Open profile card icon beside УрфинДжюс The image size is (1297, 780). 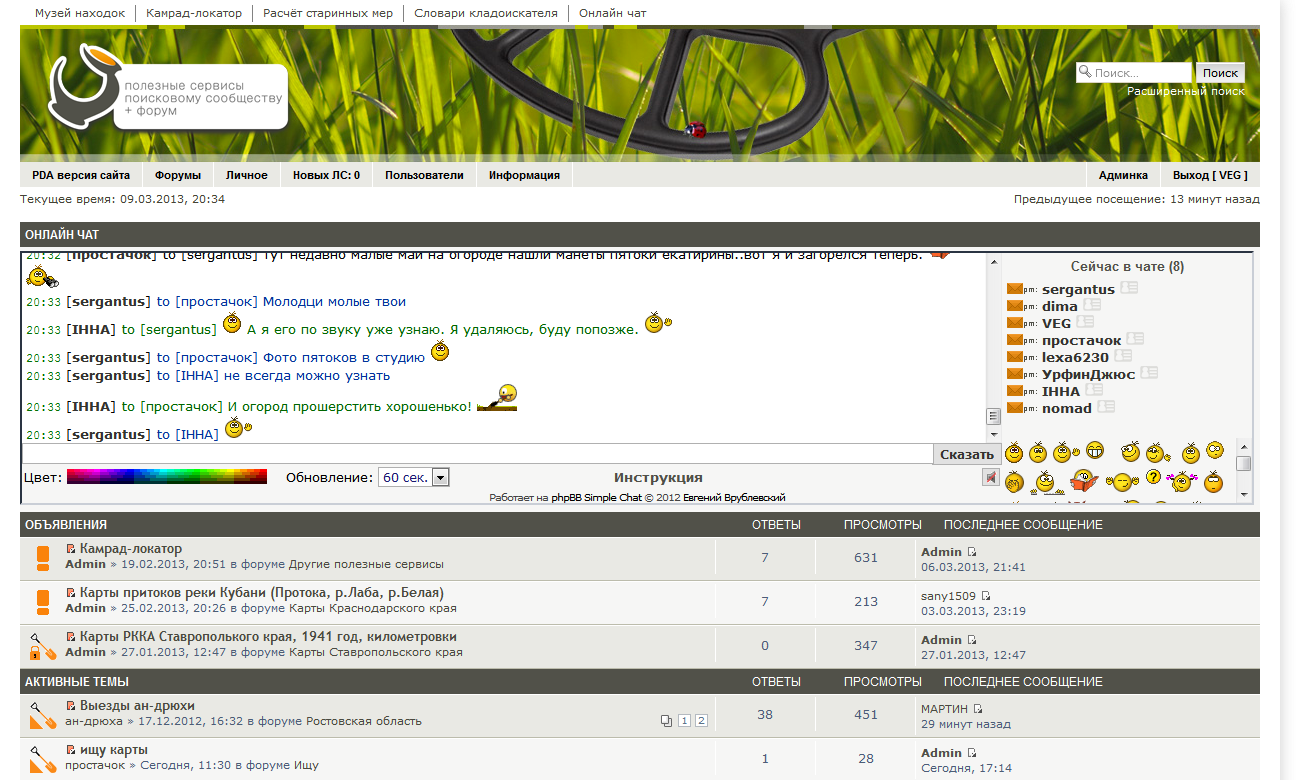(x=1148, y=373)
